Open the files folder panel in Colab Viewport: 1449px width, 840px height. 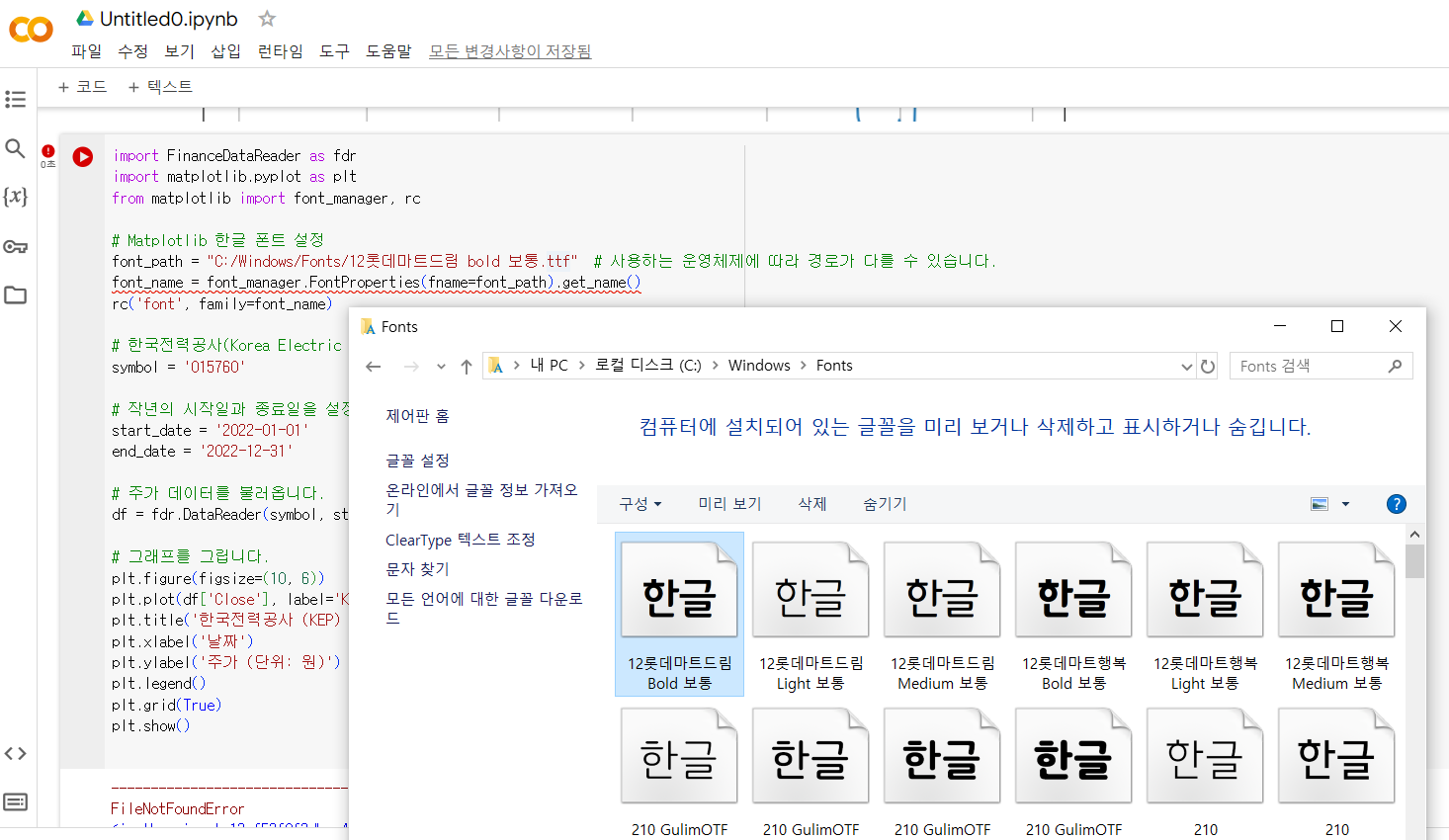tap(15, 294)
